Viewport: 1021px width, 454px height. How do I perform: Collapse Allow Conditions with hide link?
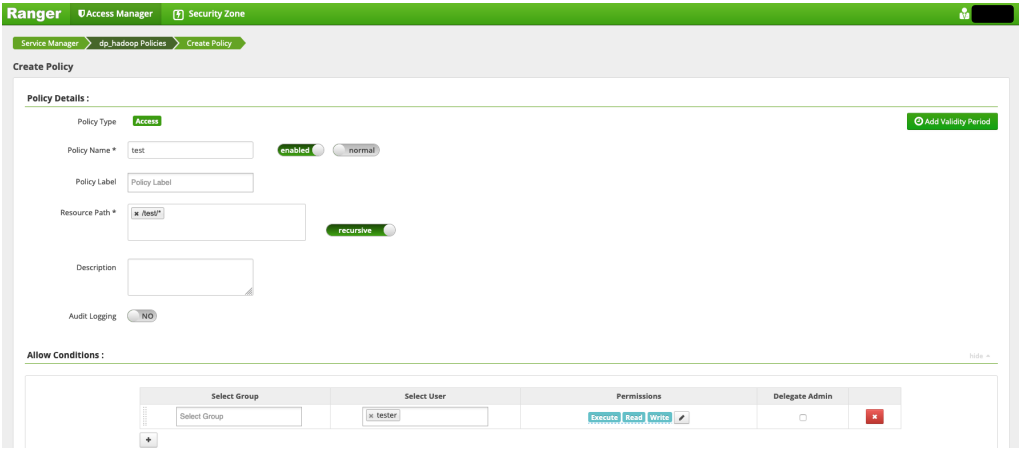979,355
